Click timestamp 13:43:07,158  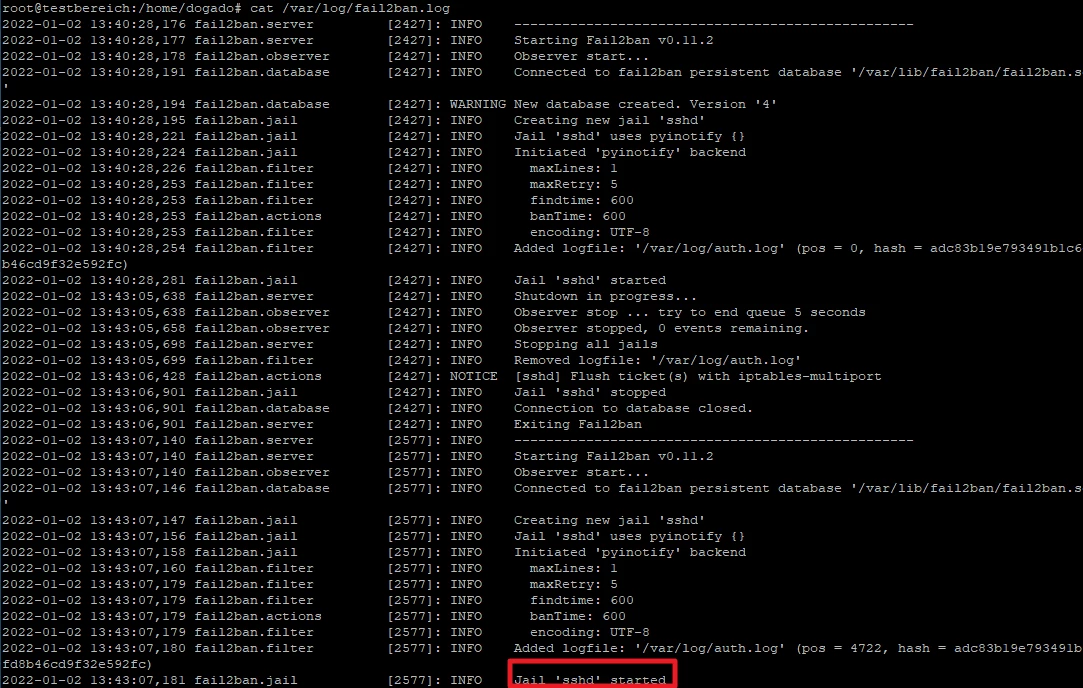tap(137, 553)
